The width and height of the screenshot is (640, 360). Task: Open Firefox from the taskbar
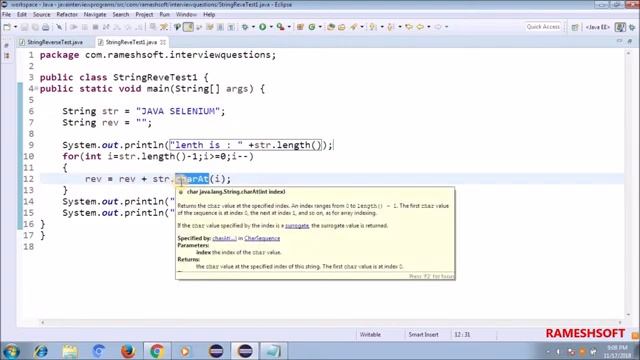click(128, 351)
